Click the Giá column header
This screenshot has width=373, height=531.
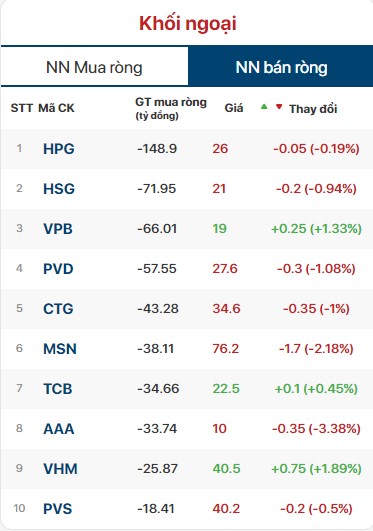click(234, 108)
